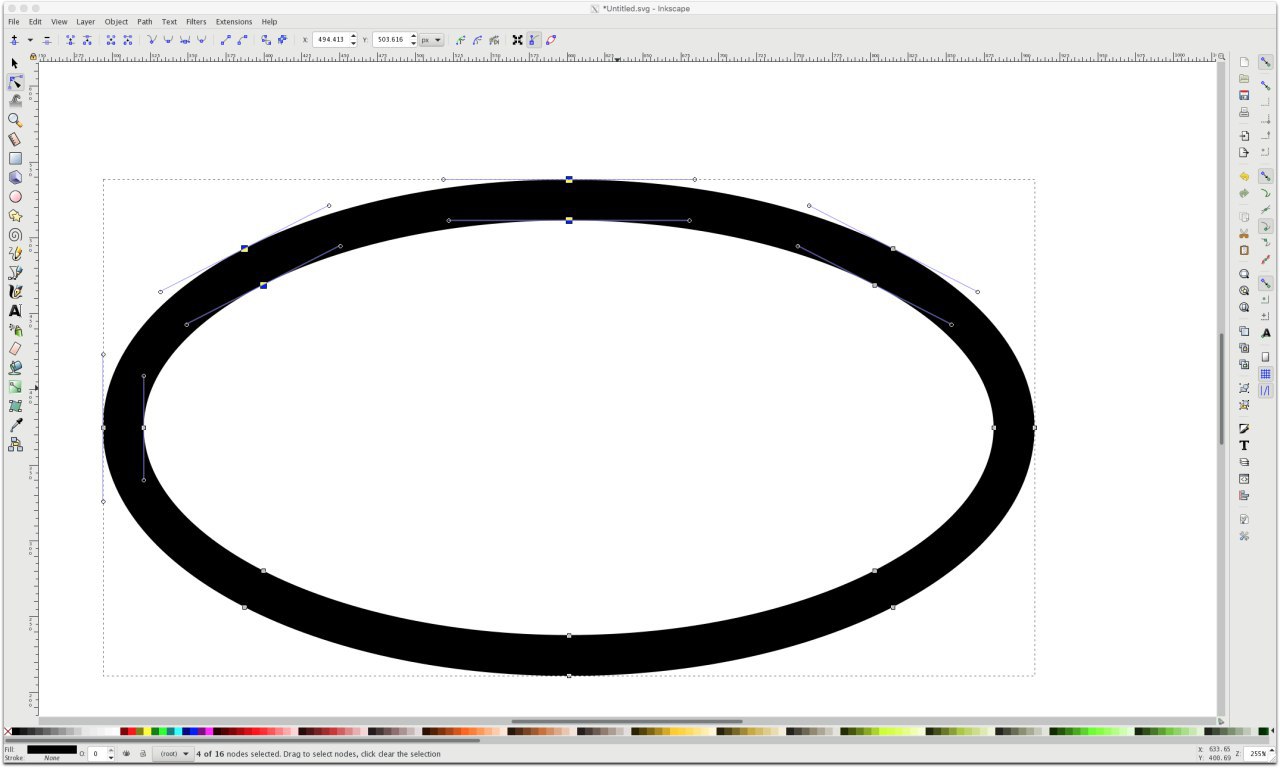Select the Paint bucket tool
Screen dimensions: 1280x768
click(15, 368)
